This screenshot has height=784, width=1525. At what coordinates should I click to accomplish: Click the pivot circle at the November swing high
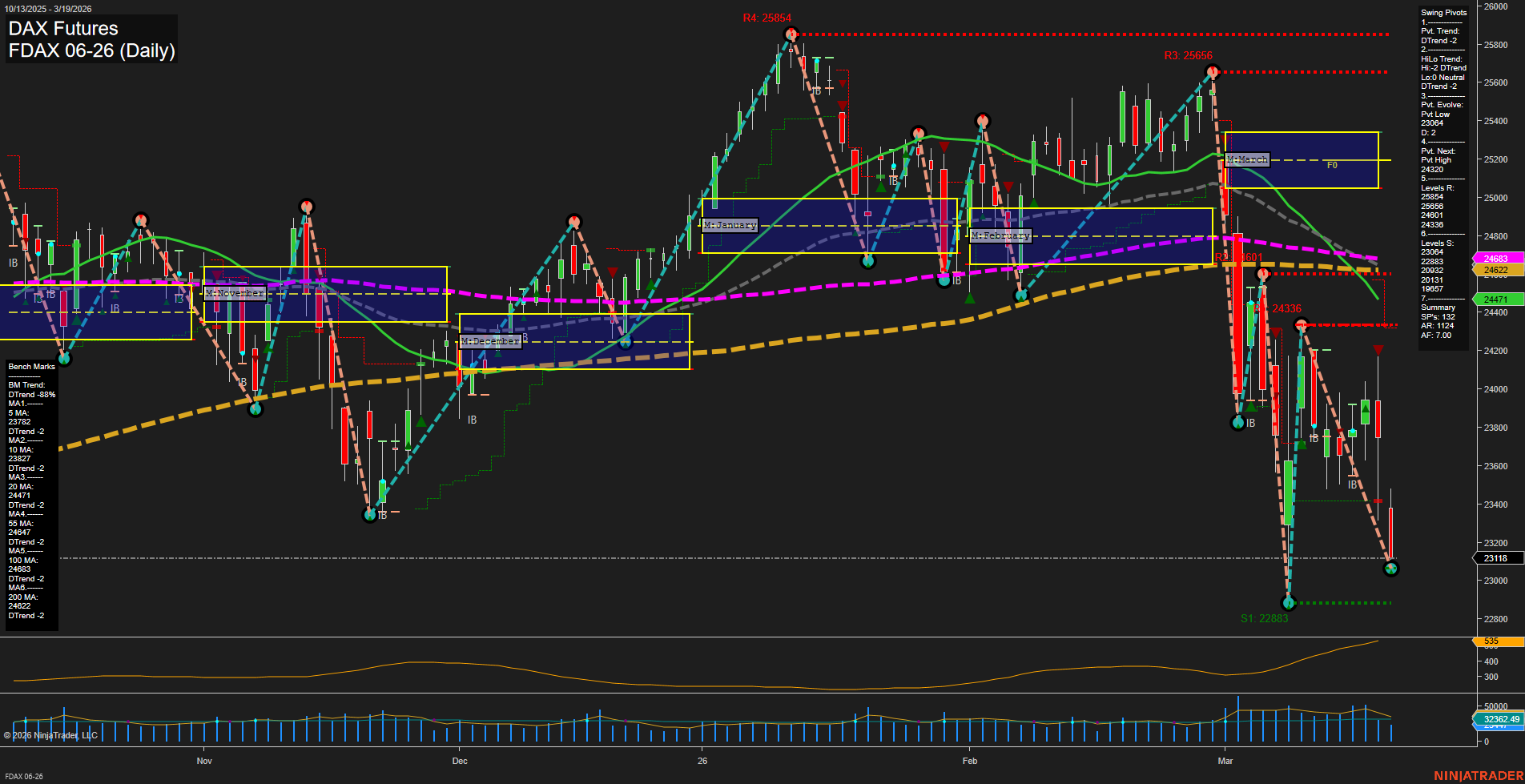click(307, 207)
